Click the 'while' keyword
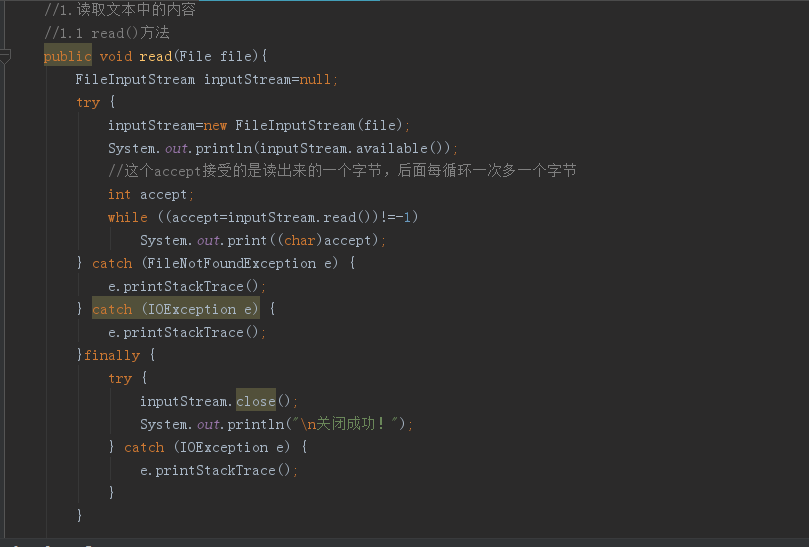Viewport: 809px width, 547px height. coord(127,217)
